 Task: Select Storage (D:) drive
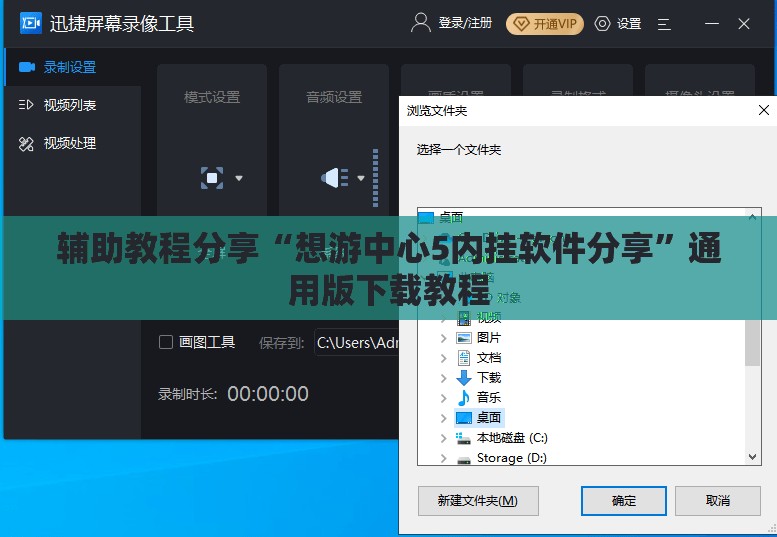point(511,458)
